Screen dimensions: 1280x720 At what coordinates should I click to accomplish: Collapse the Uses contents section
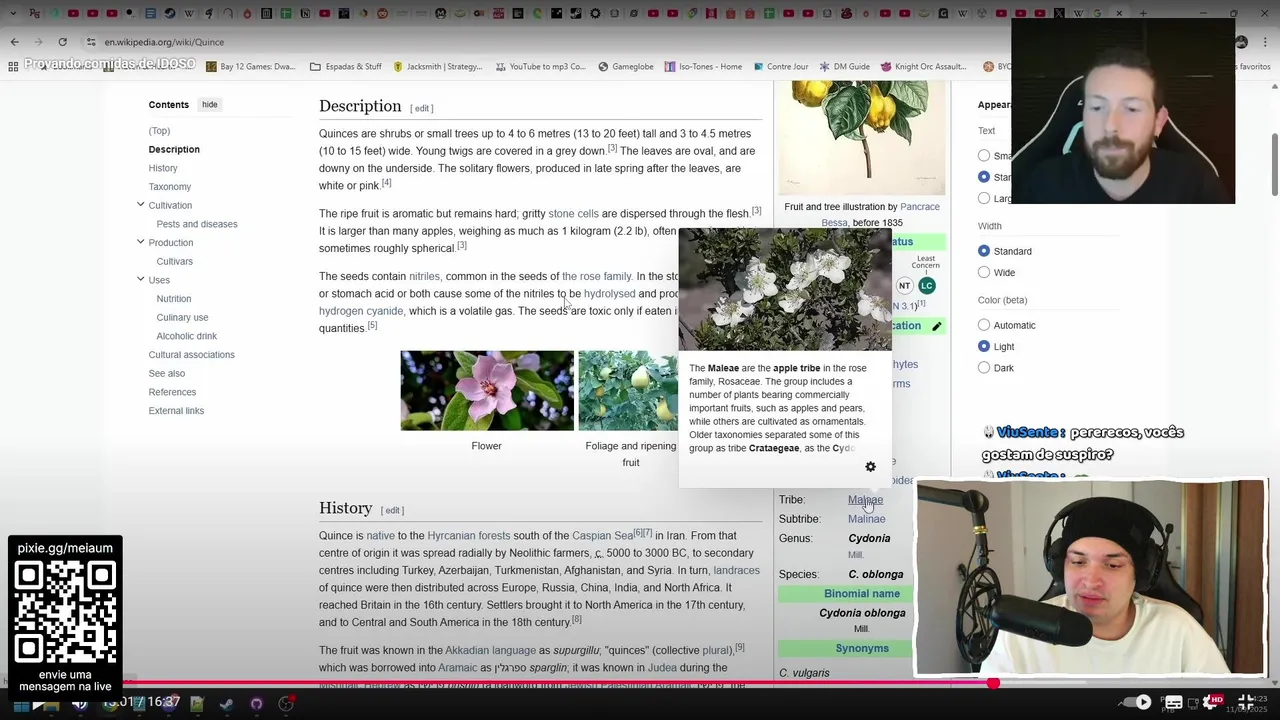click(140, 279)
